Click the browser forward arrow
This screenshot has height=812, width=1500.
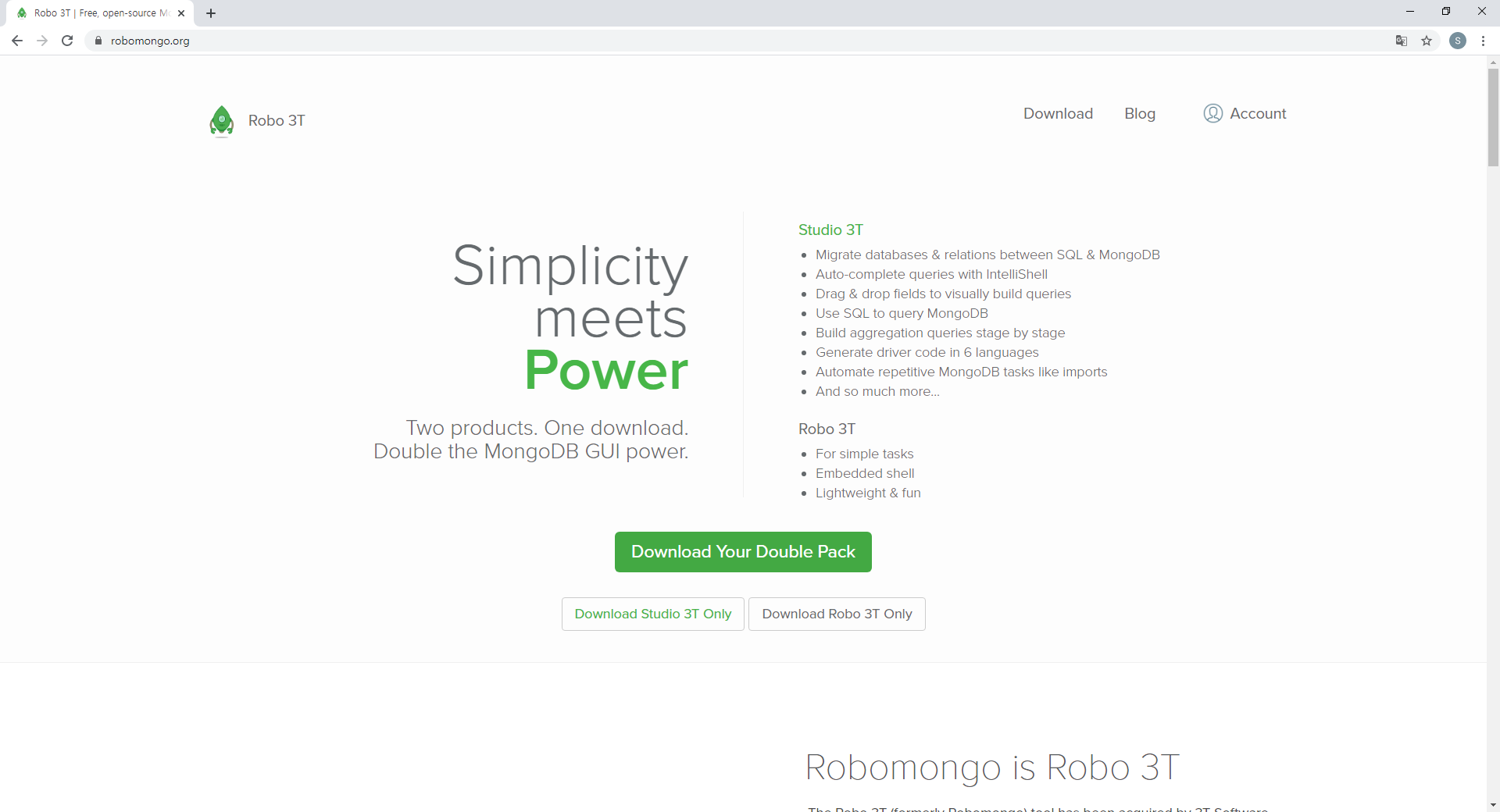(42, 41)
